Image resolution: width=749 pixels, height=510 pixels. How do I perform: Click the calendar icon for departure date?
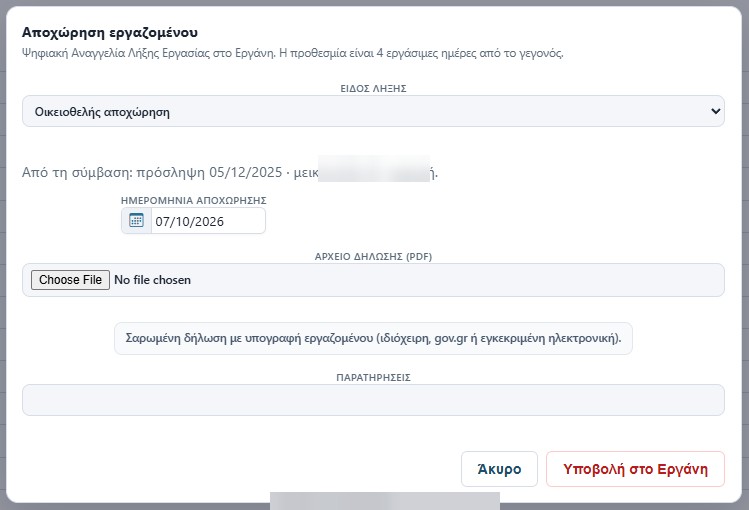pyautogui.click(x=137, y=221)
